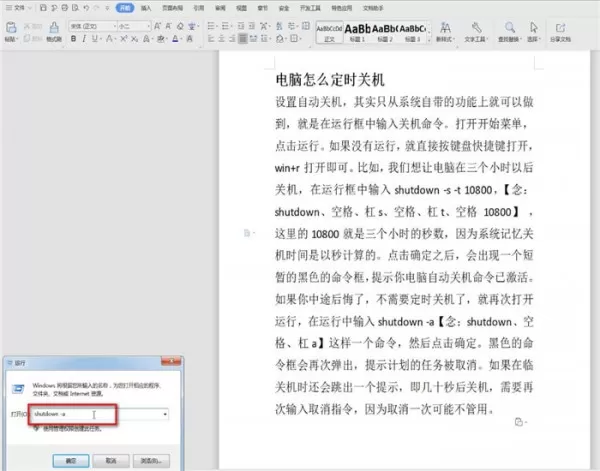Expand the font name dropdown

pyautogui.click(x=114, y=26)
